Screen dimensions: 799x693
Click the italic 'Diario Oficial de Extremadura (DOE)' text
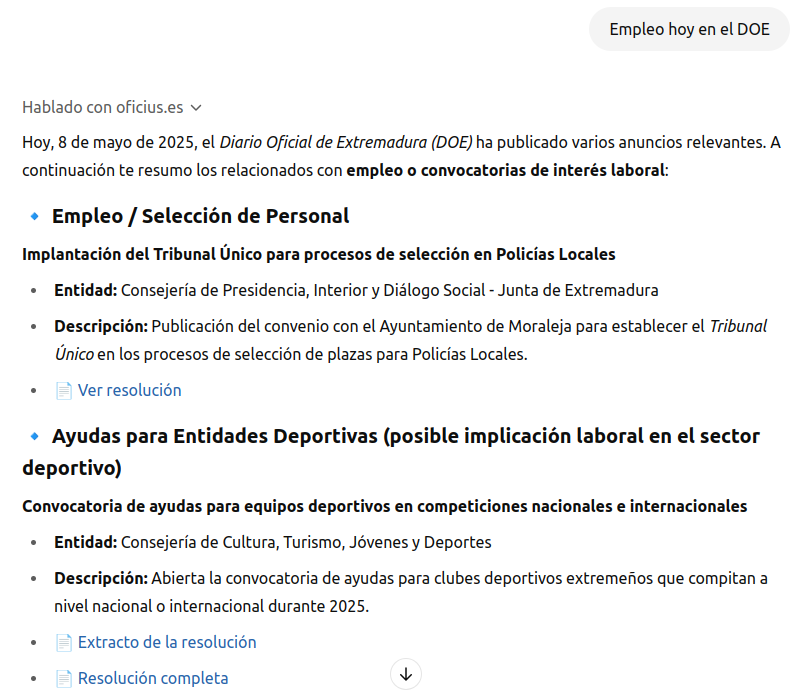(x=346, y=142)
